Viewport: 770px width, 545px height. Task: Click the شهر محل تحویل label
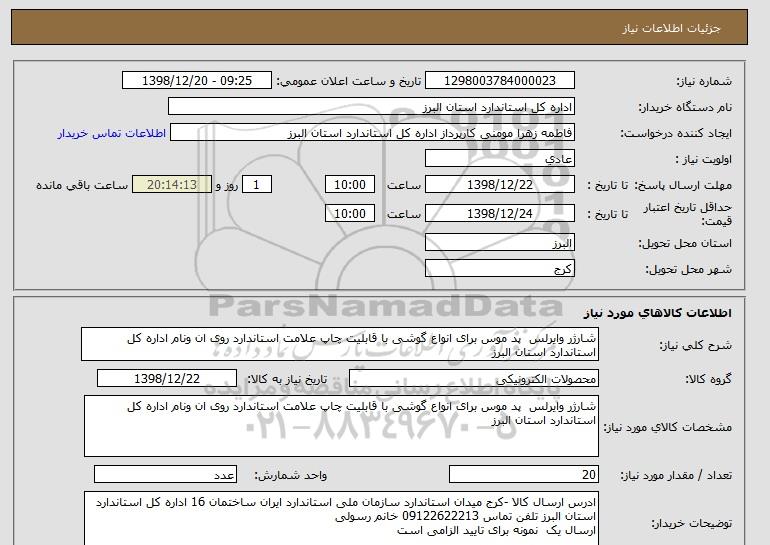coord(688,270)
